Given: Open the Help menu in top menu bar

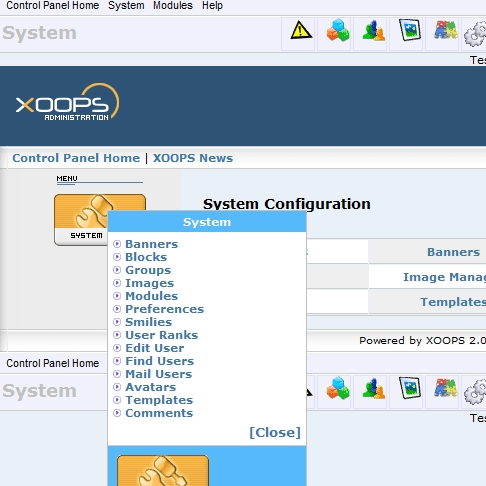Looking at the screenshot, I should [212, 6].
